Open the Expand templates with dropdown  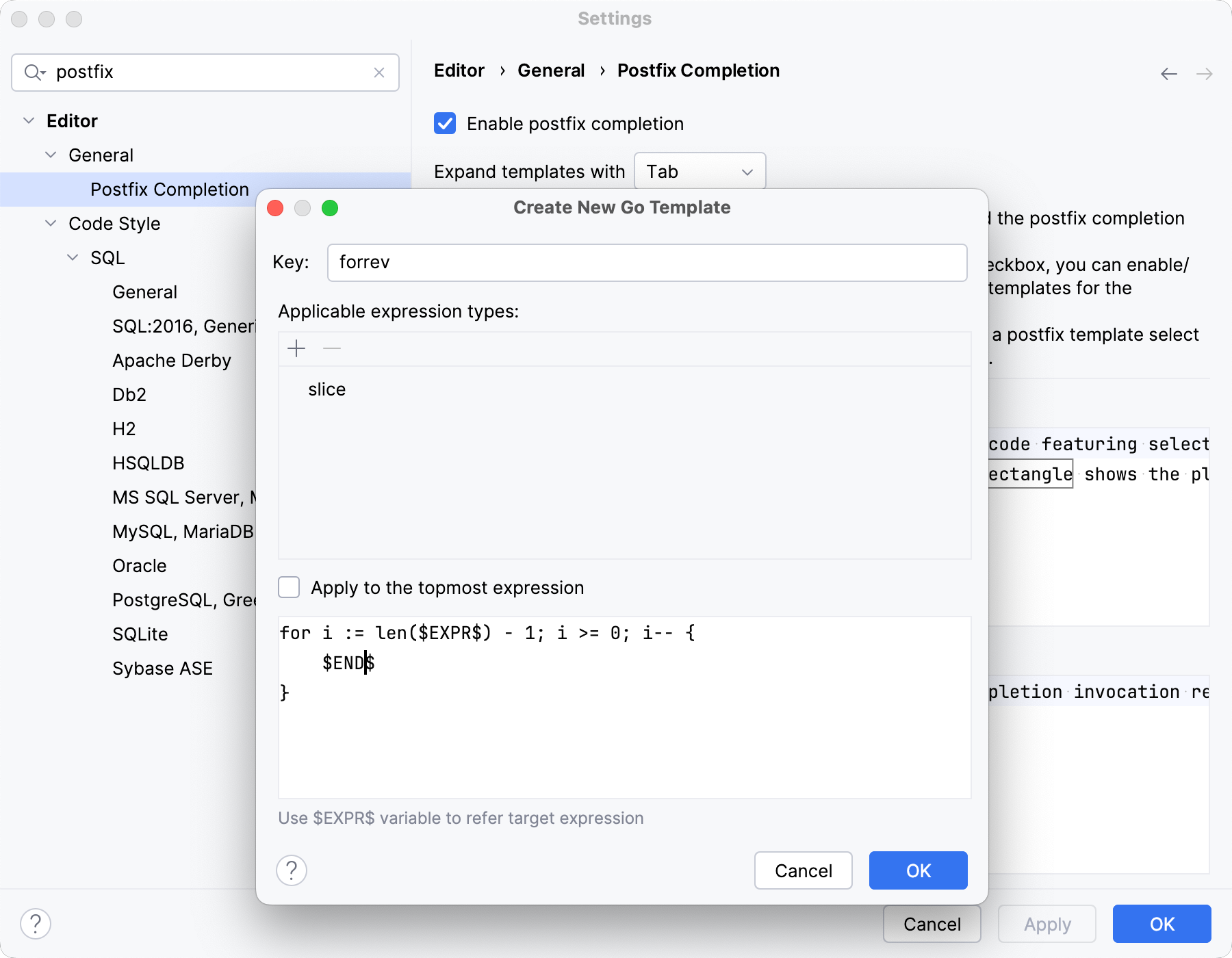(x=700, y=171)
